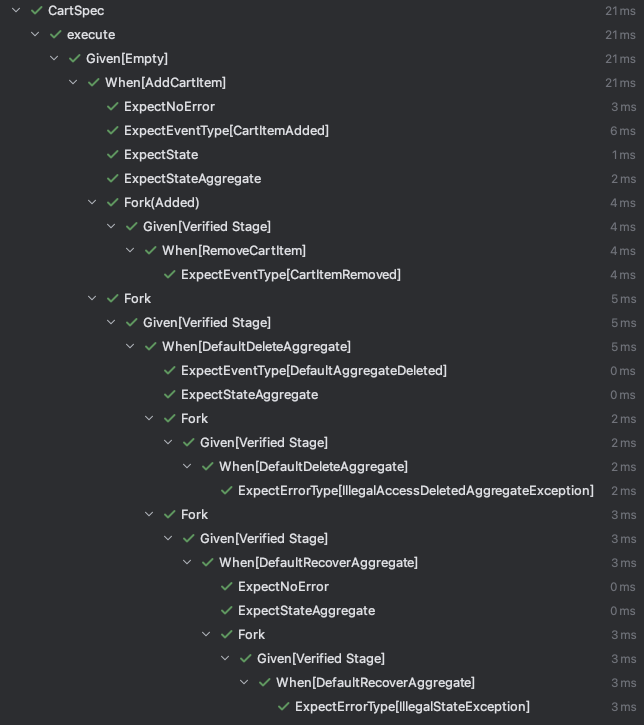This screenshot has height=725, width=644.
Task: Click the 6 ms duration of CartItemAdded
Action: click(623, 131)
